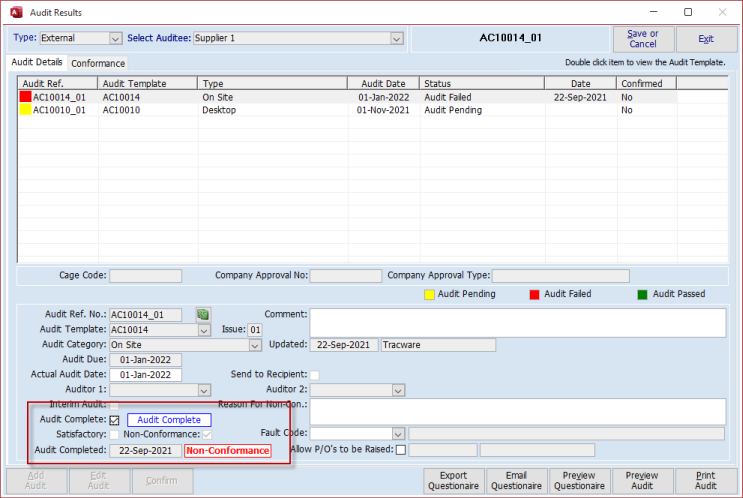The height and width of the screenshot is (498, 743).
Task: Click the Audit Completed date field
Action: pyautogui.click(x=145, y=451)
